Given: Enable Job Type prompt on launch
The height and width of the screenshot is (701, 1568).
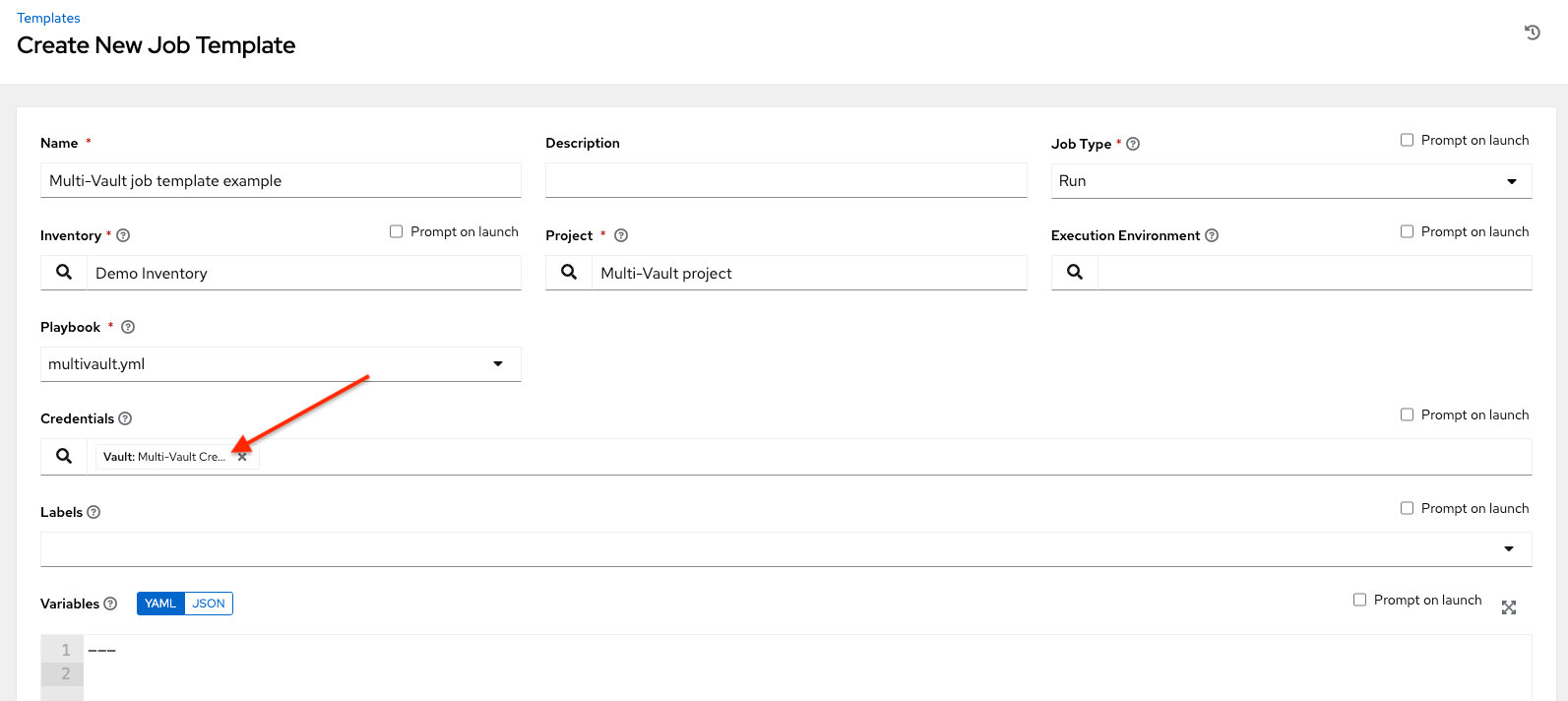Looking at the screenshot, I should (x=1407, y=140).
